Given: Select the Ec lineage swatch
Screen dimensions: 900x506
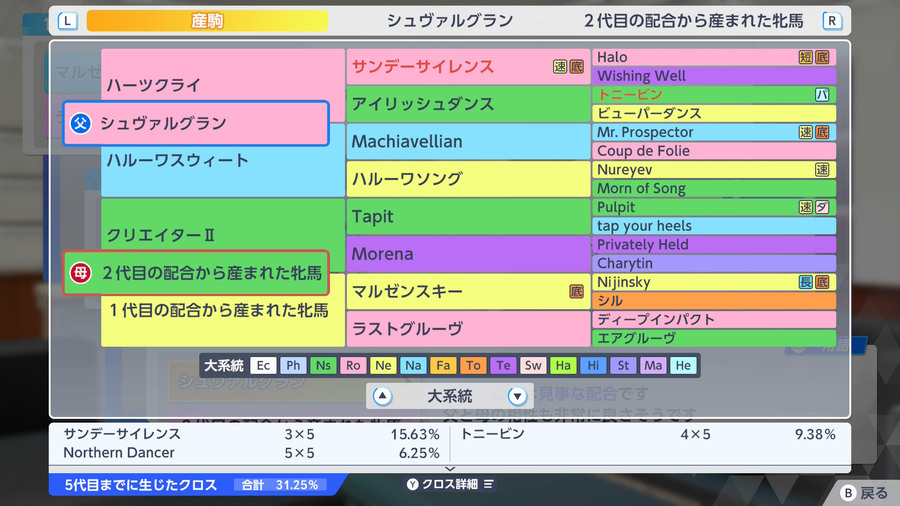Looking at the screenshot, I should 263,365.
